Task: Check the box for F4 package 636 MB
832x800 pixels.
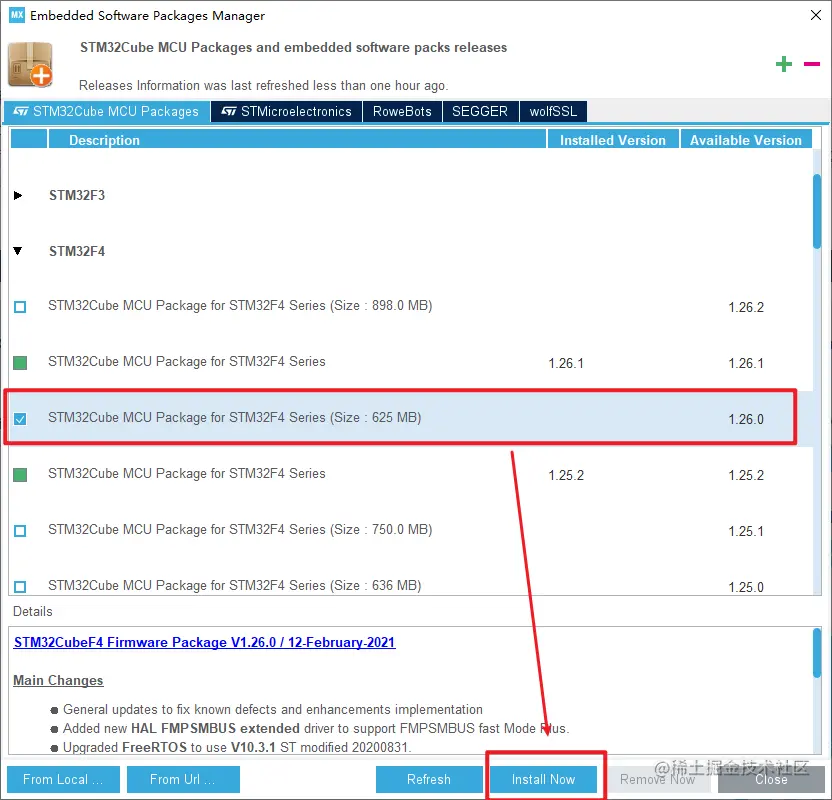Action: coord(20,587)
